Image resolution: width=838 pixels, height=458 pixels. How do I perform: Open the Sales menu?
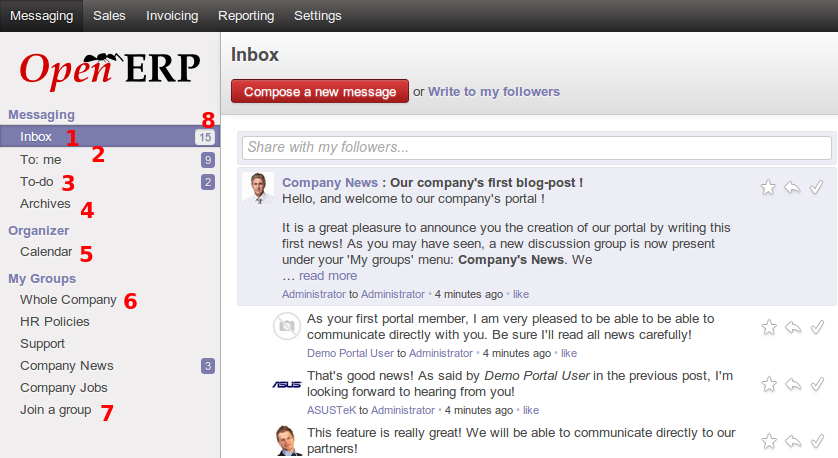click(x=109, y=16)
